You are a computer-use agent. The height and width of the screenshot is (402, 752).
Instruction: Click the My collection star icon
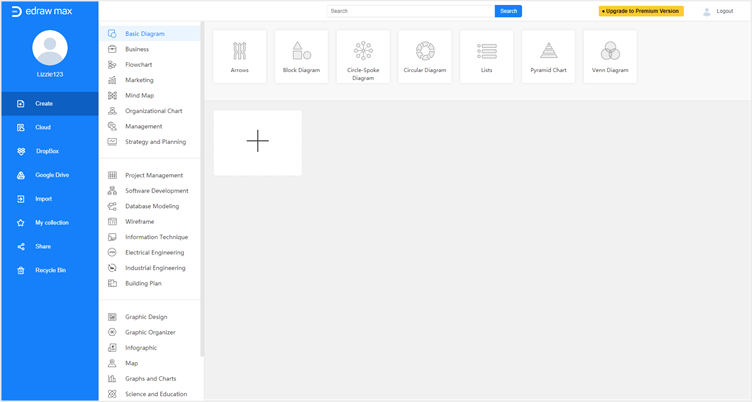(x=21, y=223)
